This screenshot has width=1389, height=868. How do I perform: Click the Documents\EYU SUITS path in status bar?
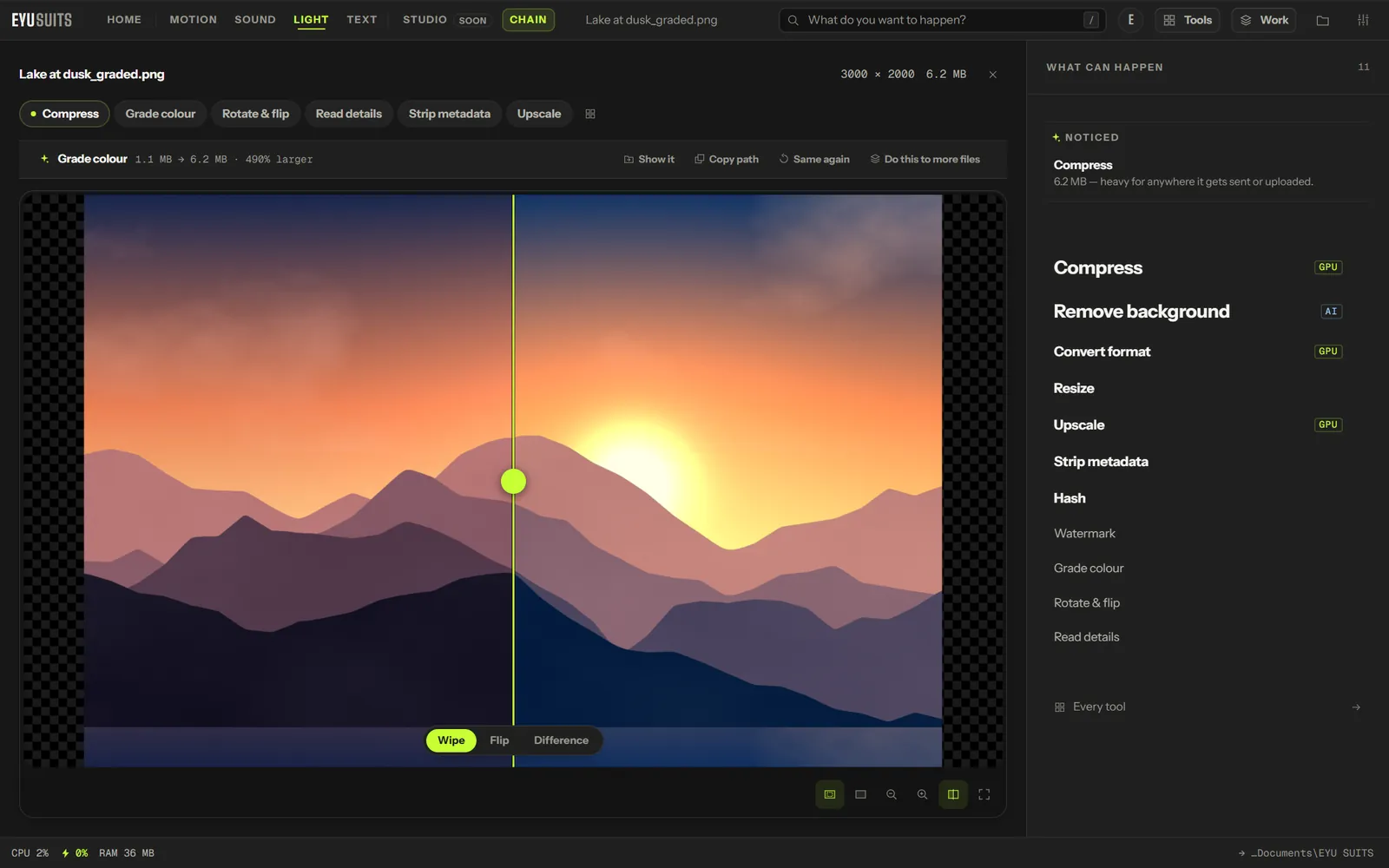coord(1307,853)
